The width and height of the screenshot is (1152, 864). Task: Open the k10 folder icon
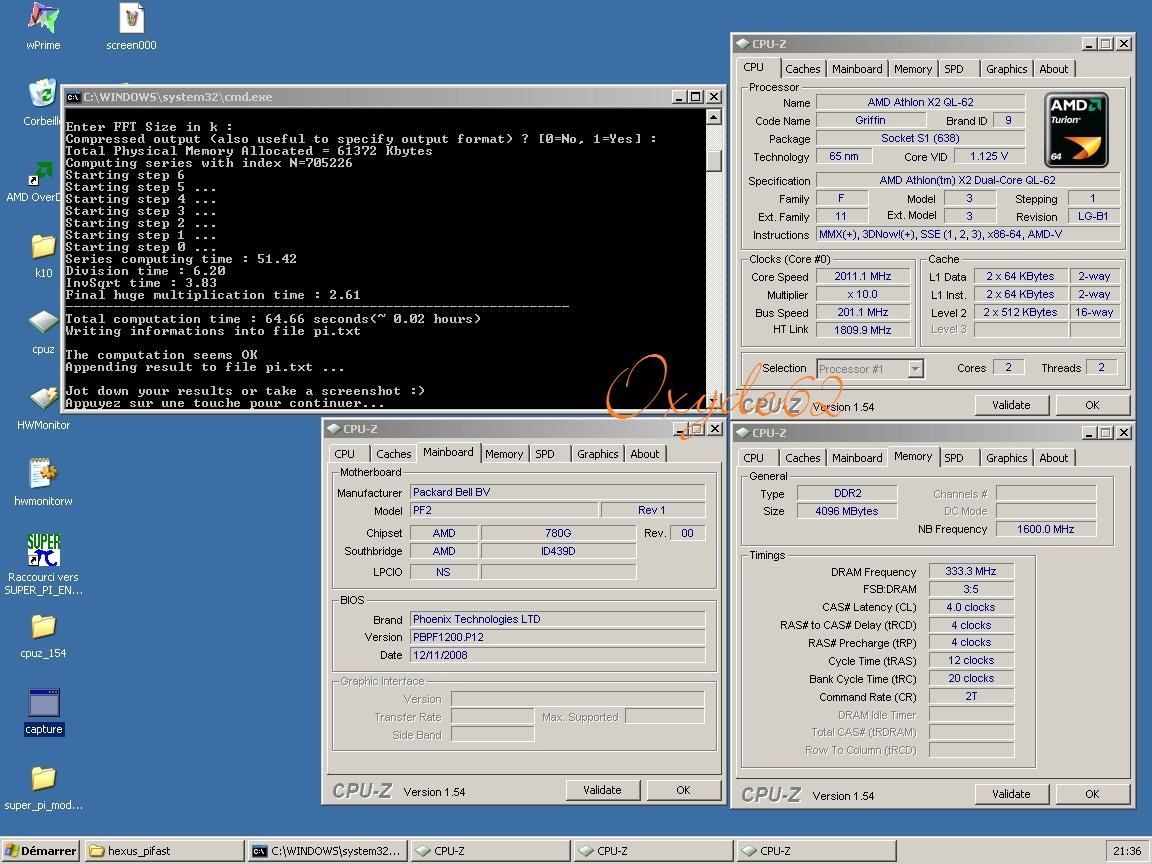[43, 246]
